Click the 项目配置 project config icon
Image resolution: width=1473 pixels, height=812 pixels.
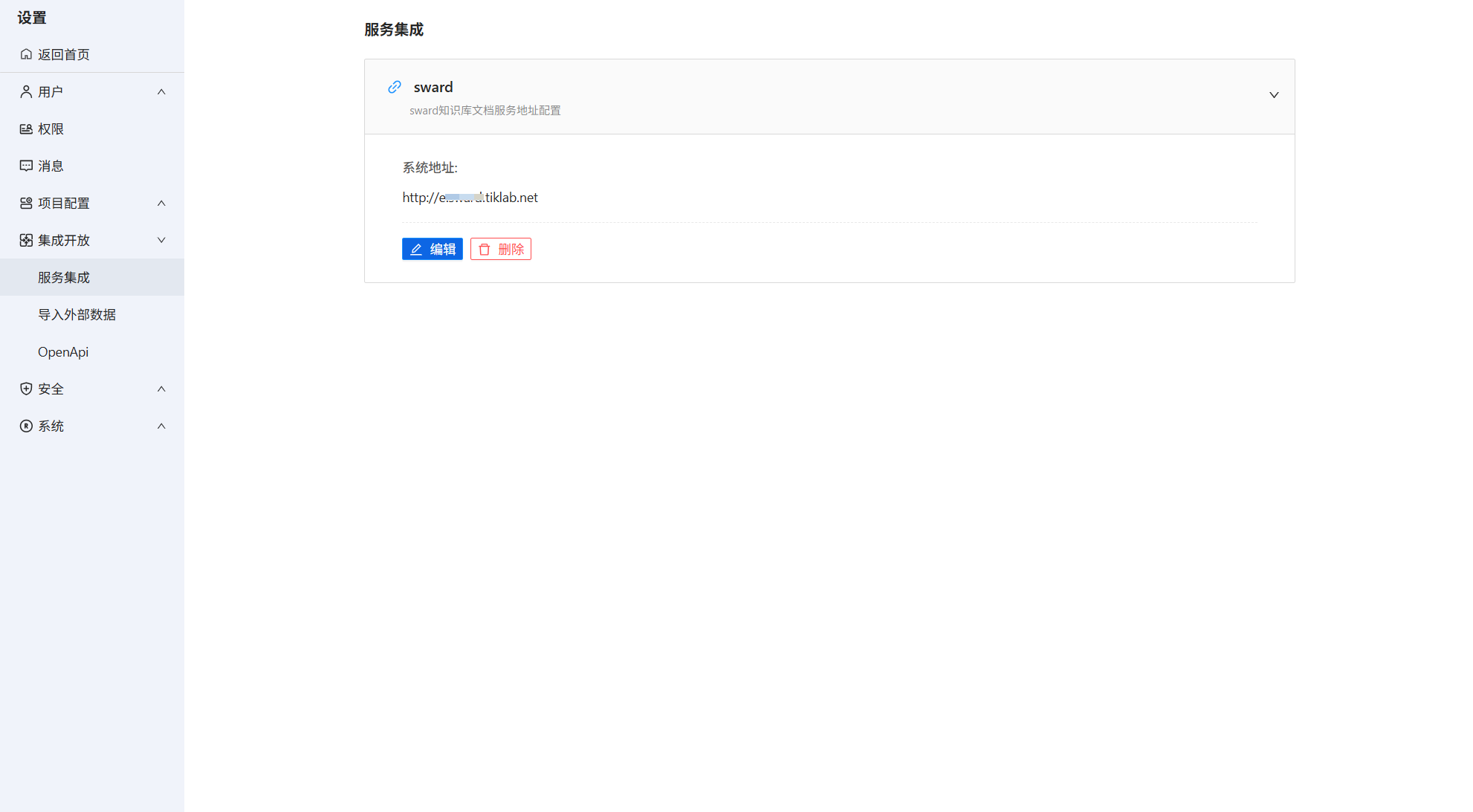point(26,203)
